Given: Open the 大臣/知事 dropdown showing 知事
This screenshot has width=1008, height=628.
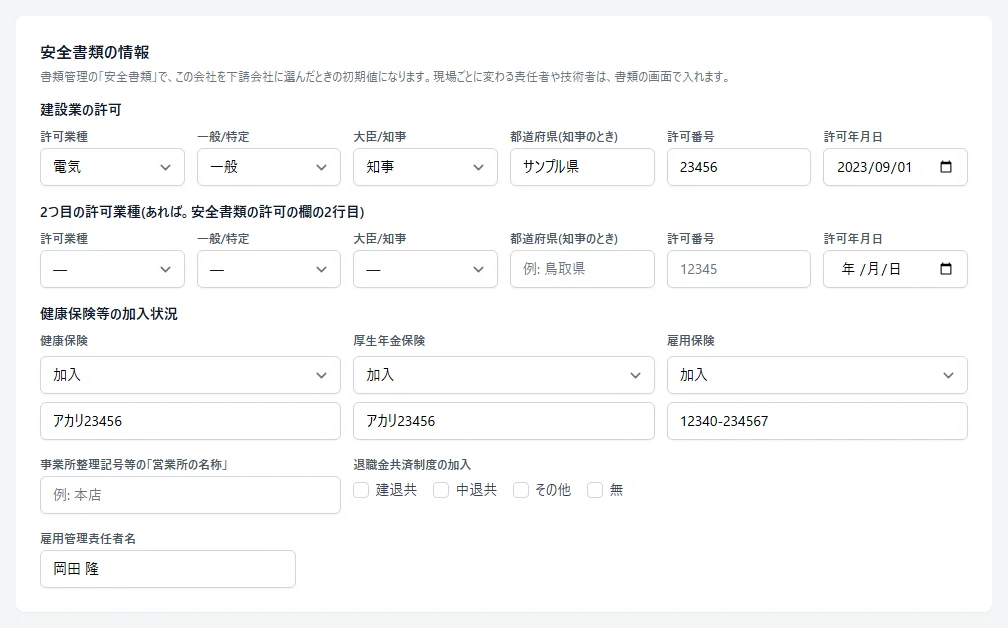Looking at the screenshot, I should [x=426, y=167].
